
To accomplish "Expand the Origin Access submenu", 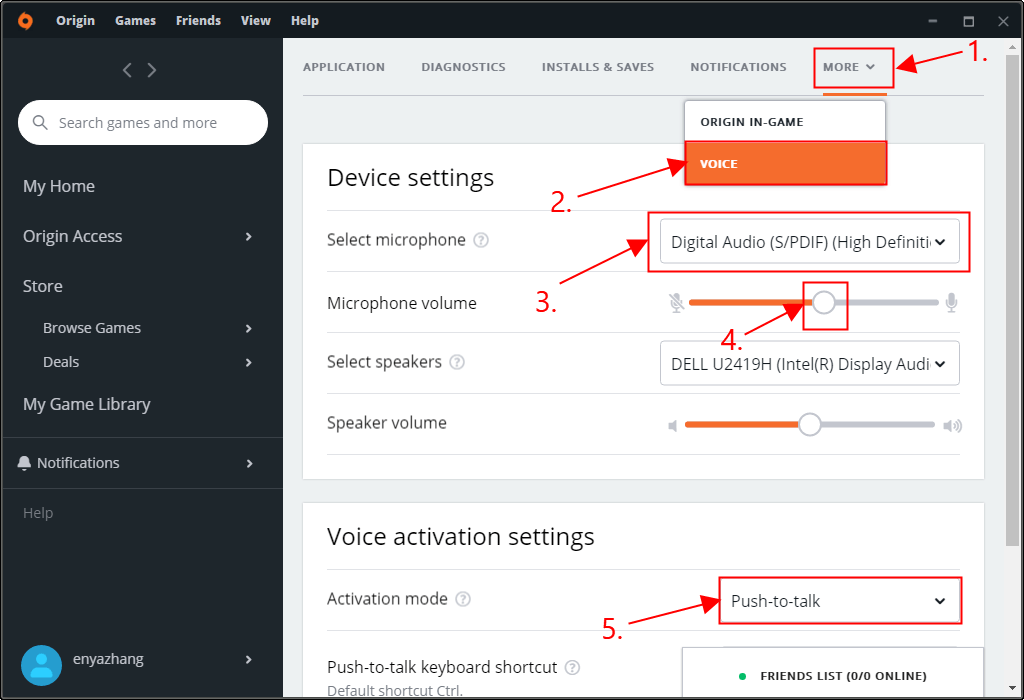I will coord(248,236).
